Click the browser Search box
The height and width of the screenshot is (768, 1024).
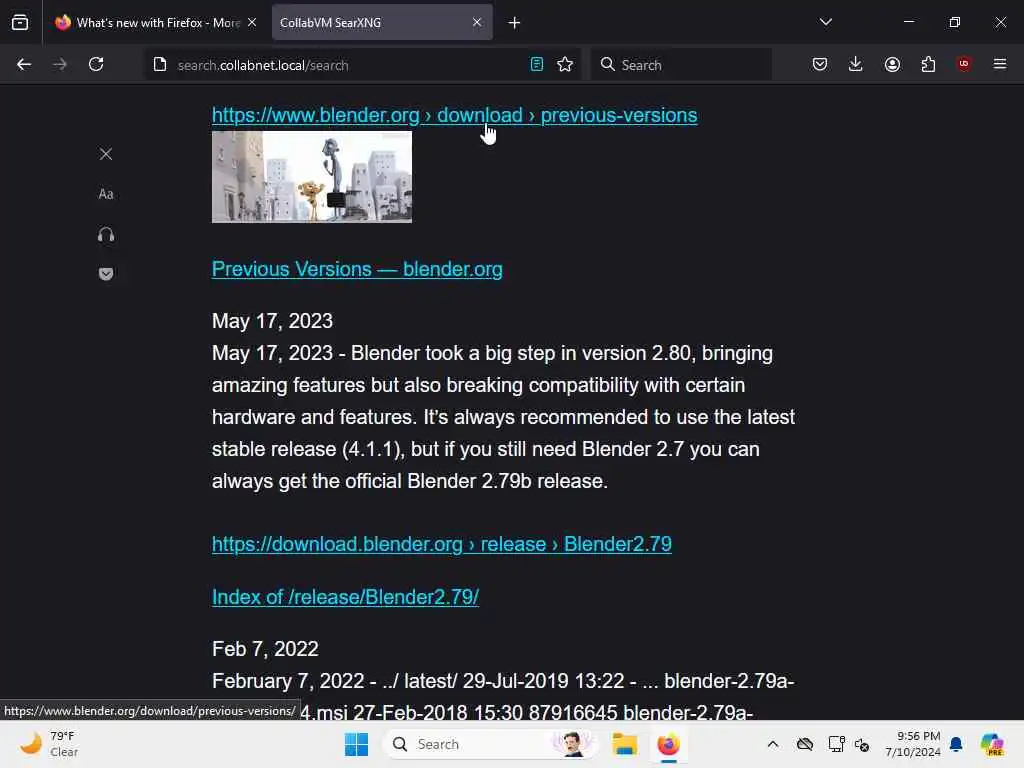[681, 65]
